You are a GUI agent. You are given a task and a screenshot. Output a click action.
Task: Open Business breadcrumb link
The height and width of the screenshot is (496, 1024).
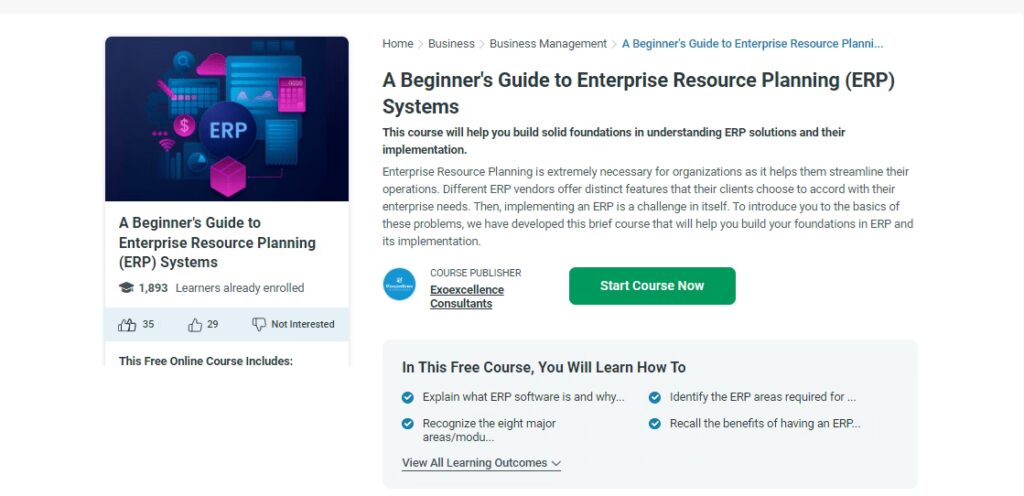[x=451, y=44]
